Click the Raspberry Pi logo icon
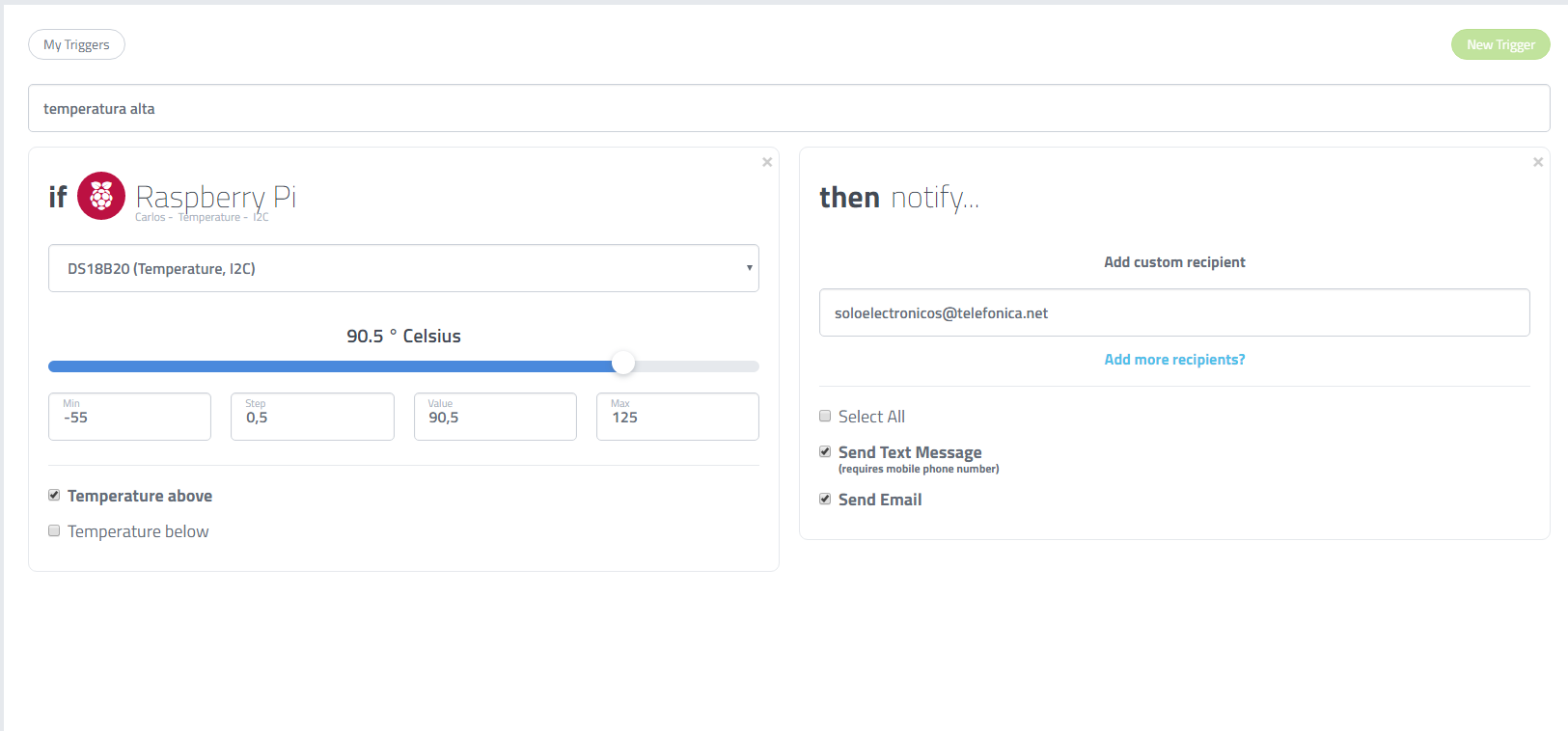Image resolution: width=1568 pixels, height=731 pixels. click(101, 196)
